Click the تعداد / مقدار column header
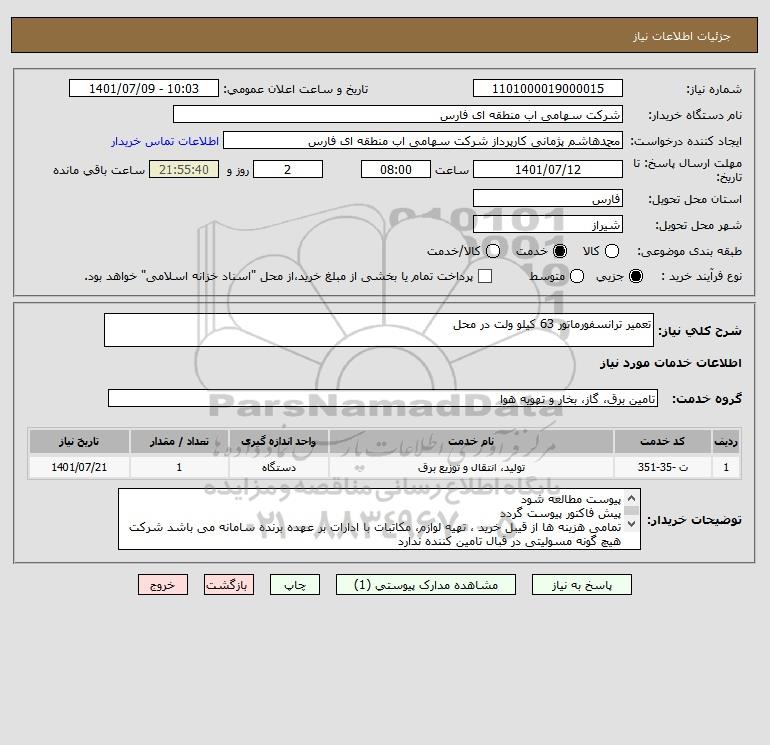The height and width of the screenshot is (745, 770). [179, 441]
